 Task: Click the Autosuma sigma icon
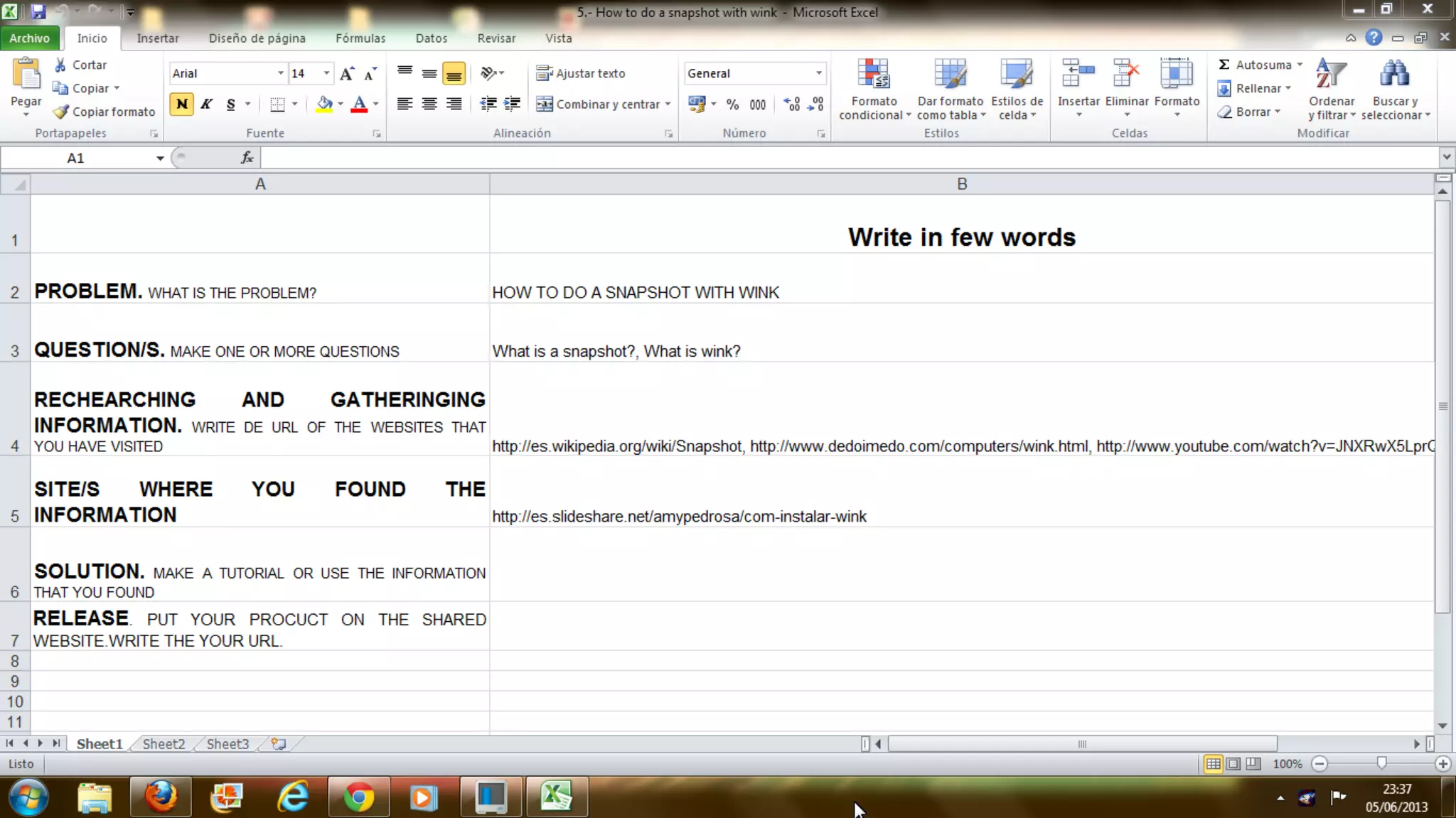[1224, 65]
